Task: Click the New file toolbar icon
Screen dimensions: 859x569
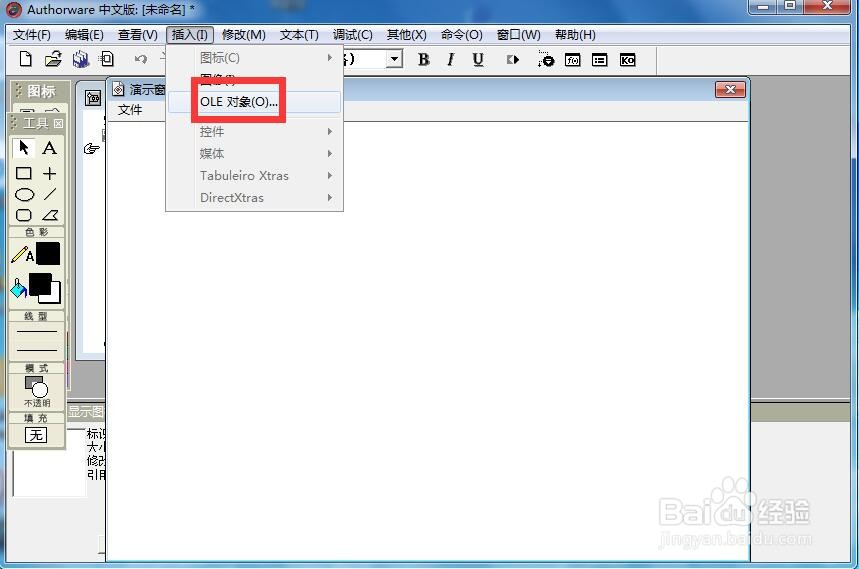Action: [25, 59]
